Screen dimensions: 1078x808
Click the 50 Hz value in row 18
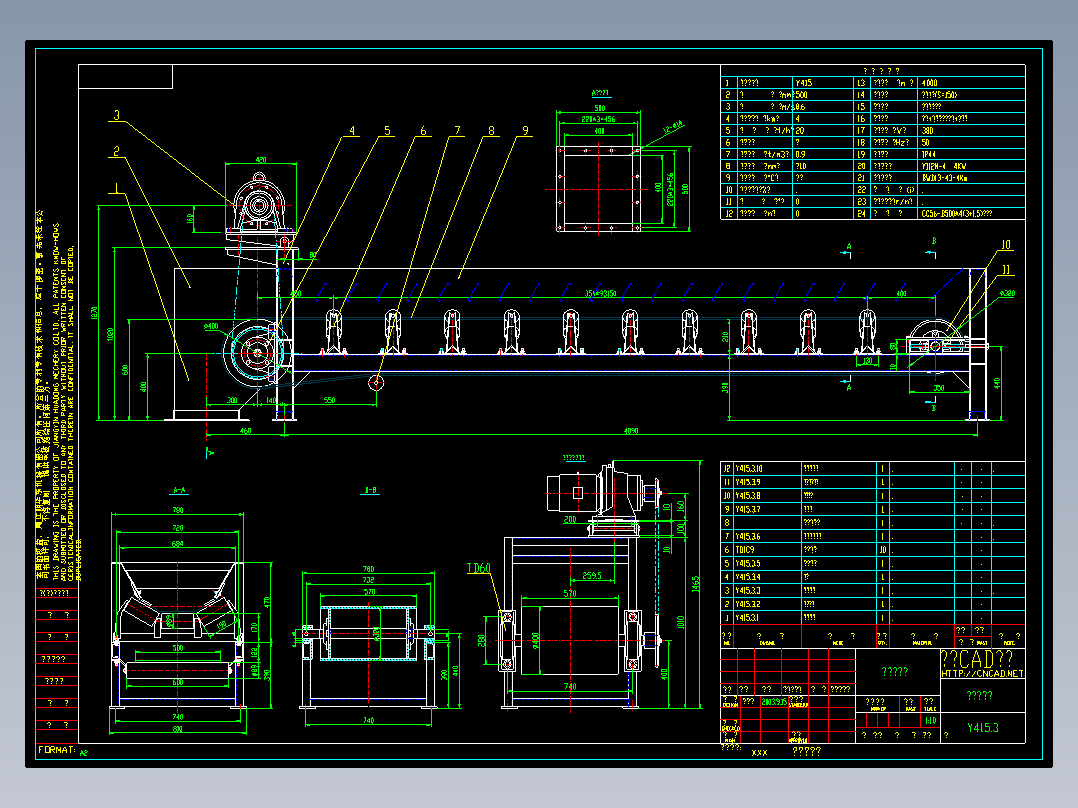click(925, 142)
